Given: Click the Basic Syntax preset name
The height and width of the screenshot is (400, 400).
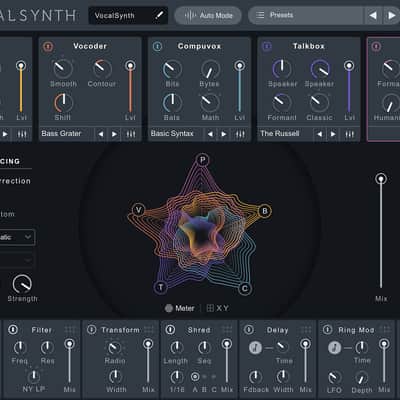Looking at the screenshot, I should (x=172, y=134).
